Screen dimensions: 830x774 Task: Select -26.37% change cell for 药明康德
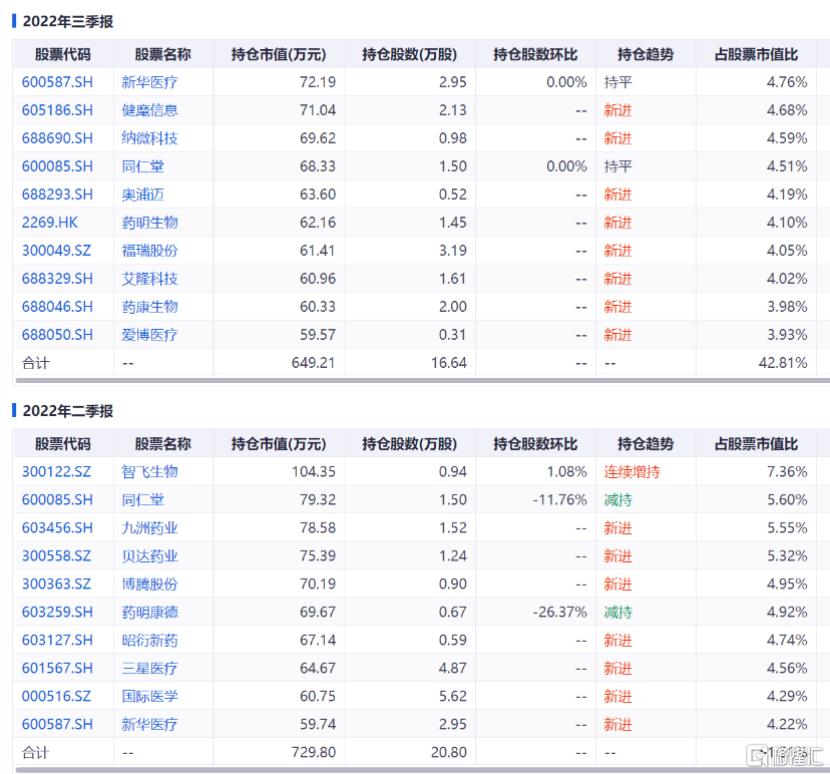pos(560,612)
